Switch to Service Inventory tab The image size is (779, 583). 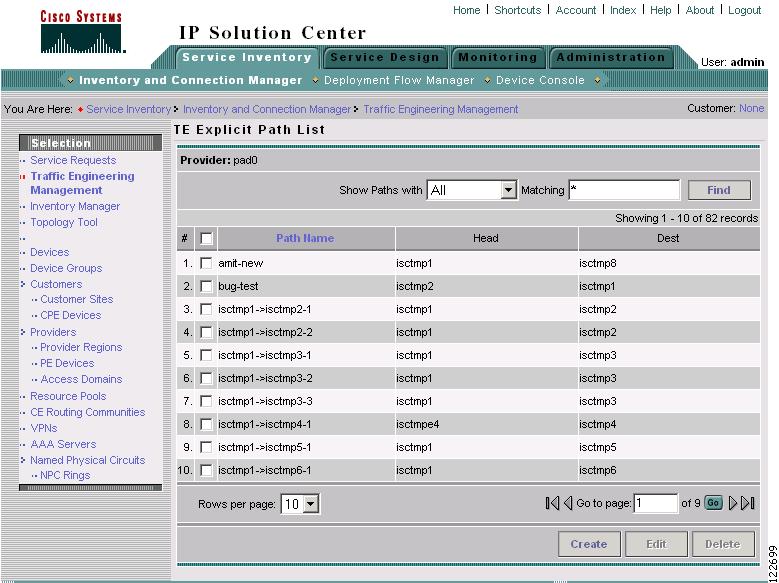246,57
